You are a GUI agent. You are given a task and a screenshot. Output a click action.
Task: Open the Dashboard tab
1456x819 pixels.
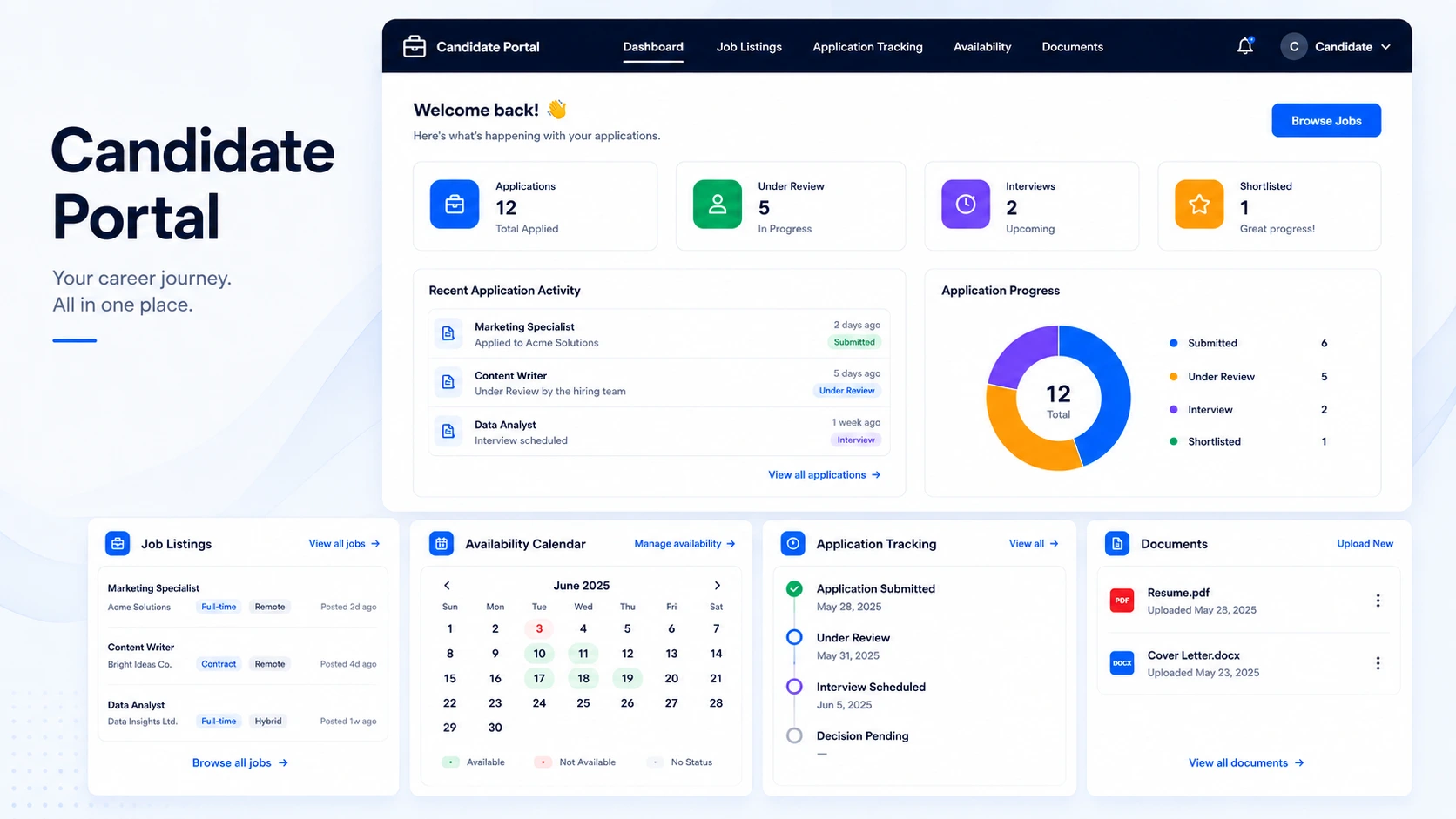[653, 47]
